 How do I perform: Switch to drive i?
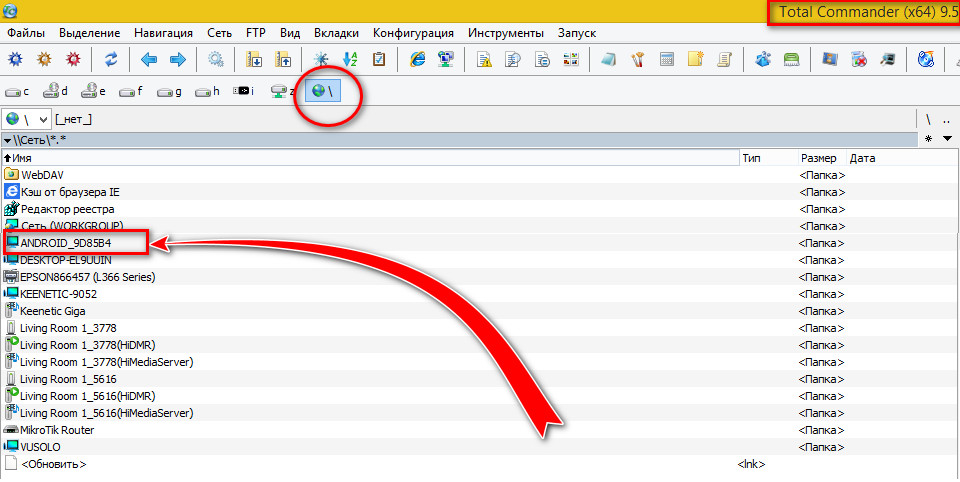point(244,92)
